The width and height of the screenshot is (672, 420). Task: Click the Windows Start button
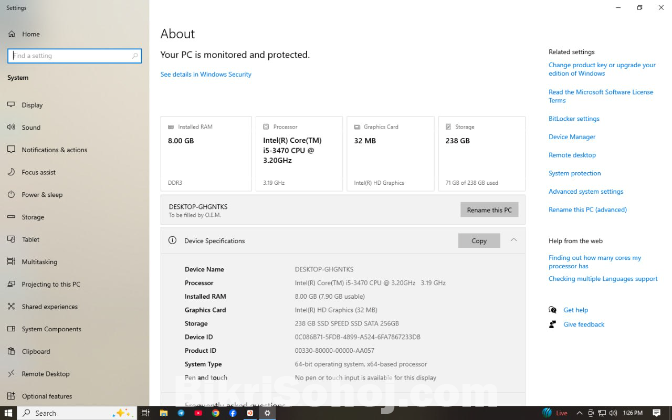point(9,412)
